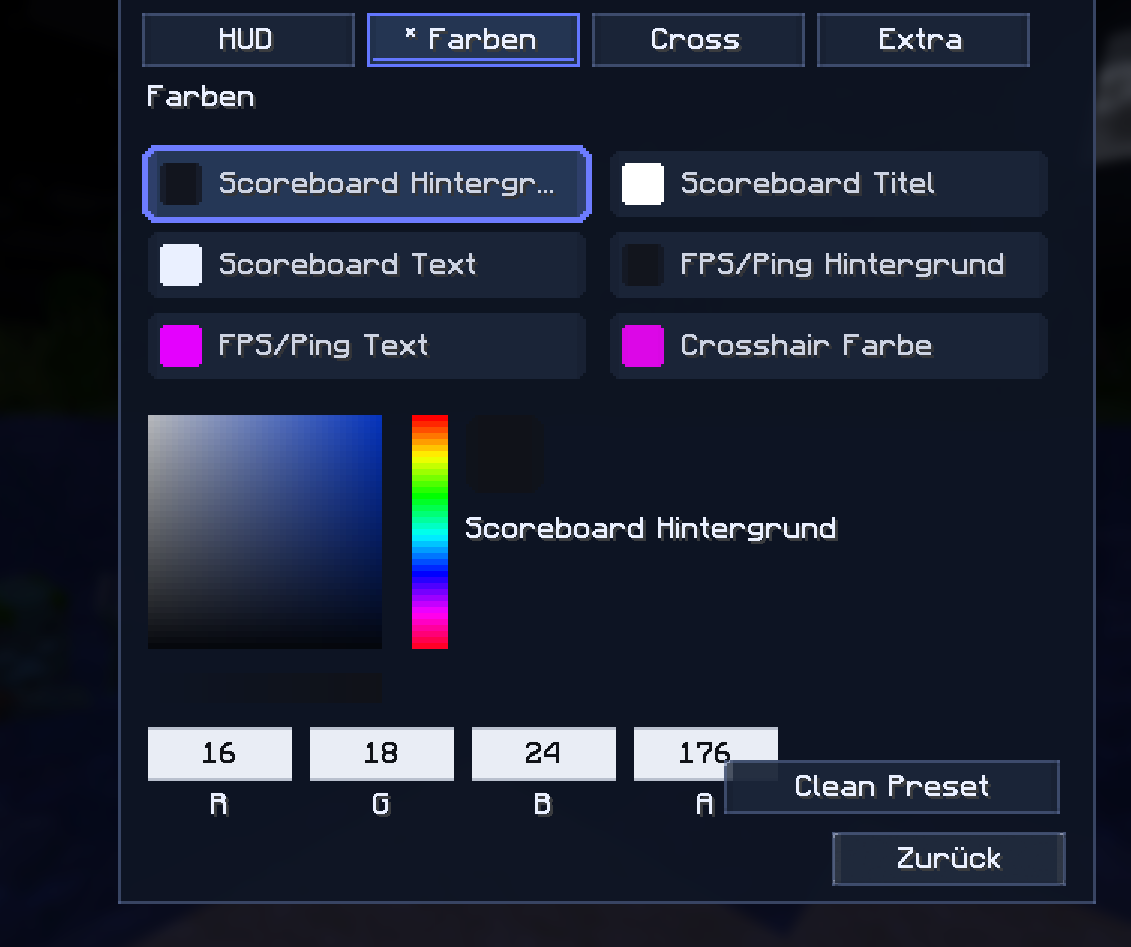
Task: Click the B value field showing 24
Action: pyautogui.click(x=544, y=754)
